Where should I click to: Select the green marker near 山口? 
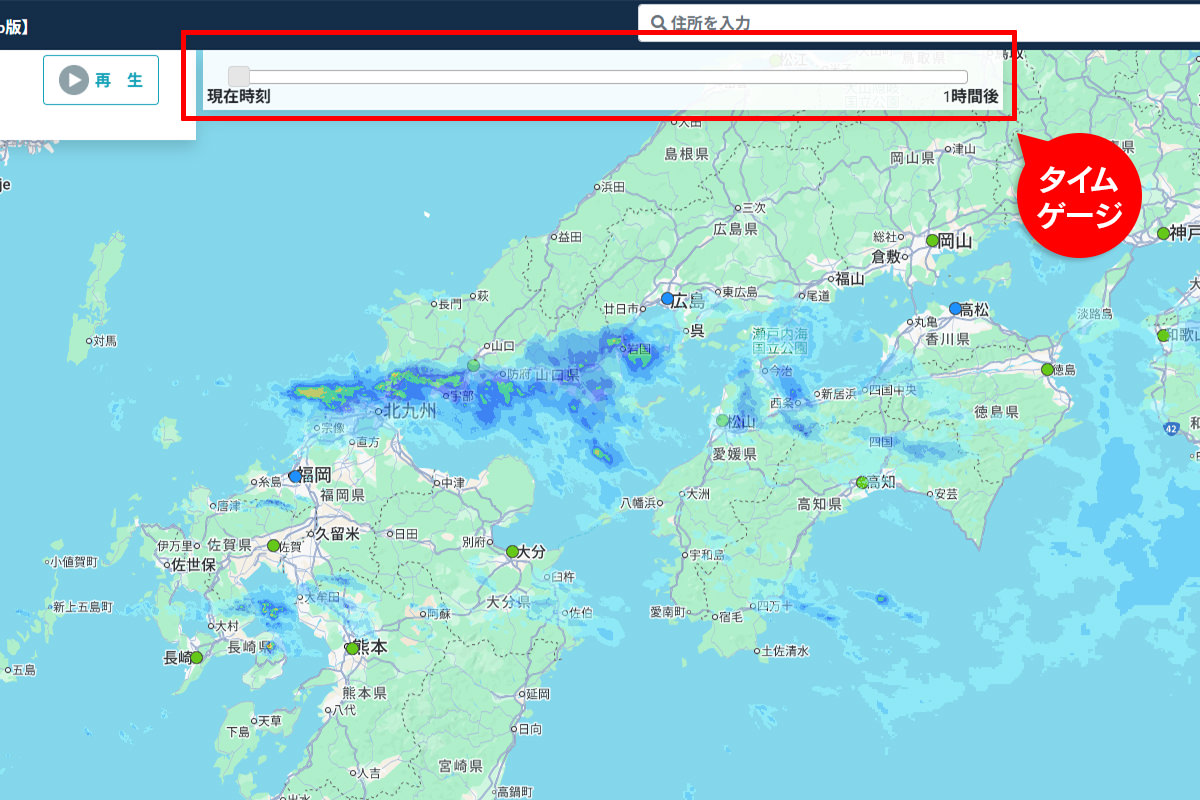pos(474,365)
